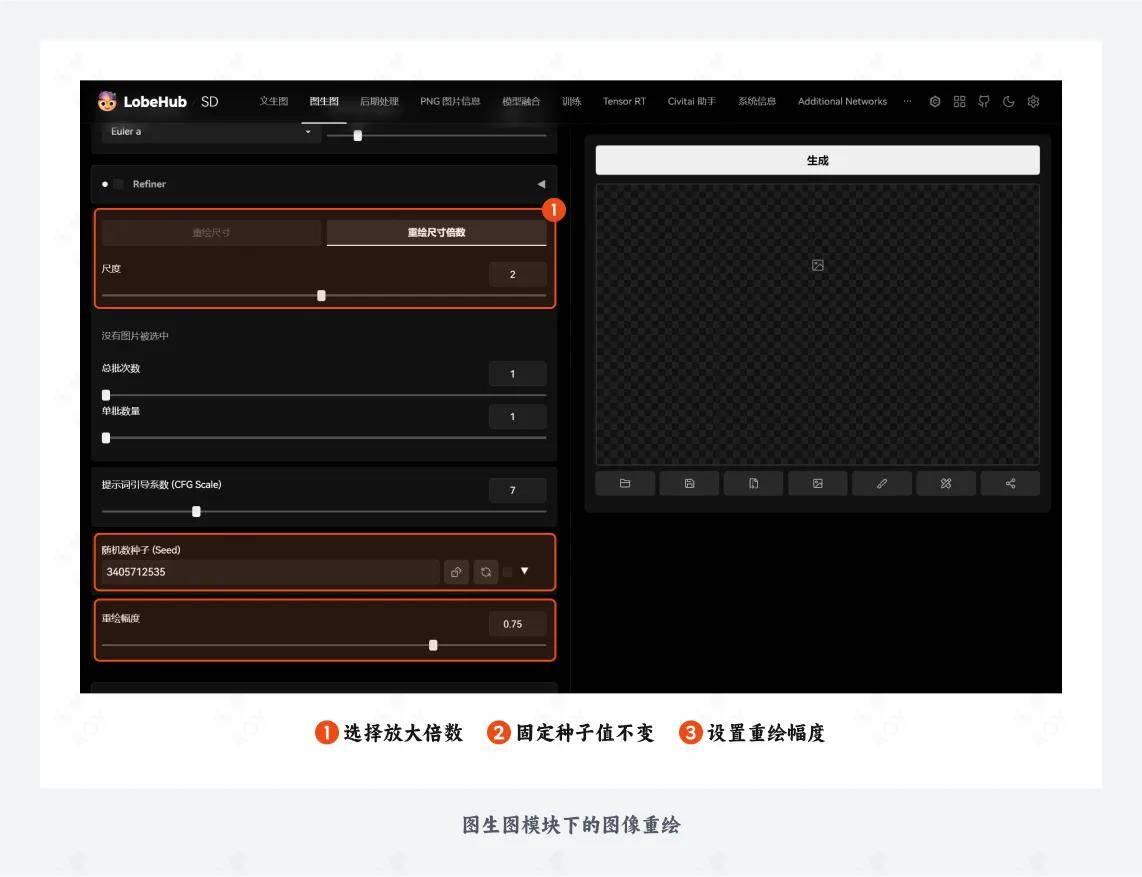Click the 单批数量 slider handle
Screen dimensions: 1142x877
[106, 438]
